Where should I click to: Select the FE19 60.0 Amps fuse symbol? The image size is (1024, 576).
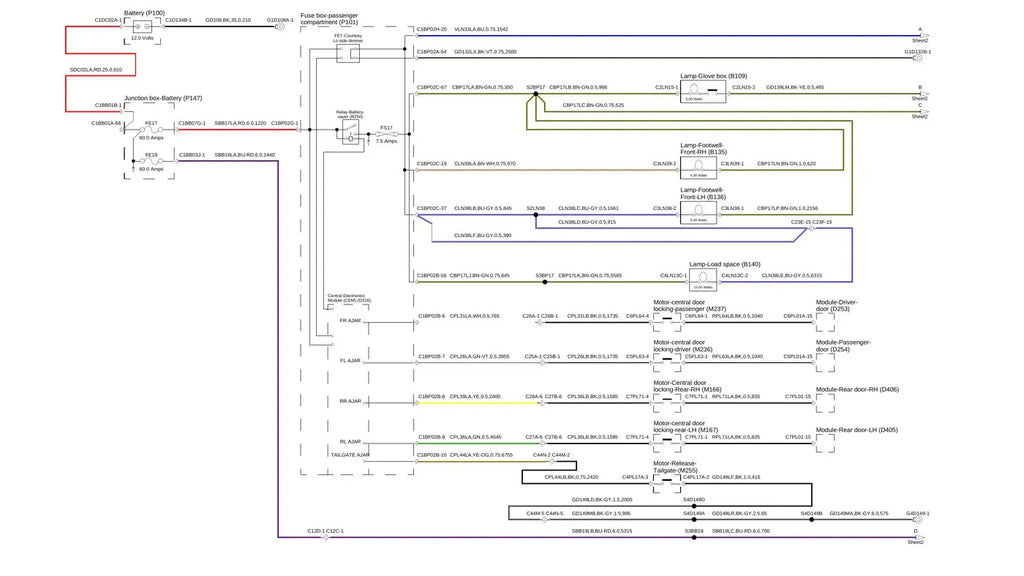click(x=151, y=161)
